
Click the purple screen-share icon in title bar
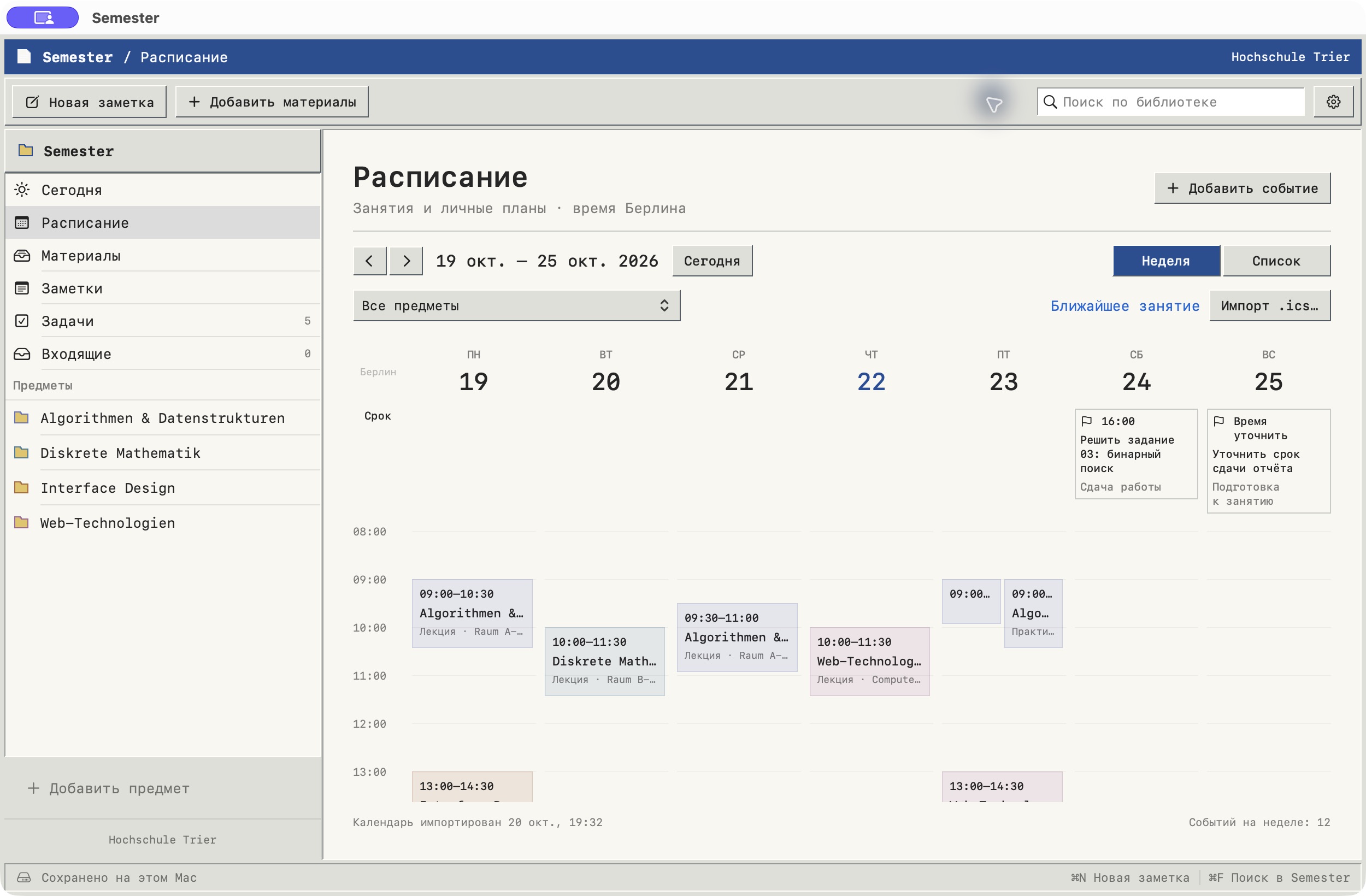43,18
